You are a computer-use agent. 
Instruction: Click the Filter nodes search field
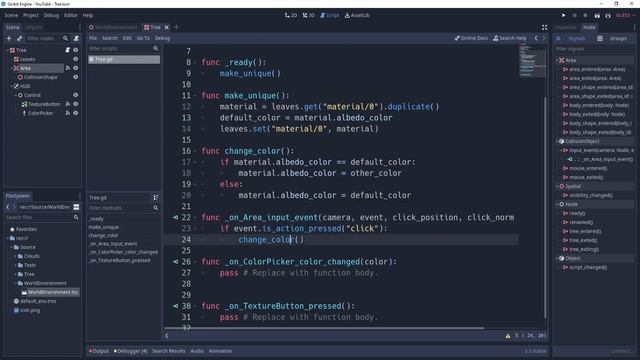pyautogui.click(x=47, y=38)
